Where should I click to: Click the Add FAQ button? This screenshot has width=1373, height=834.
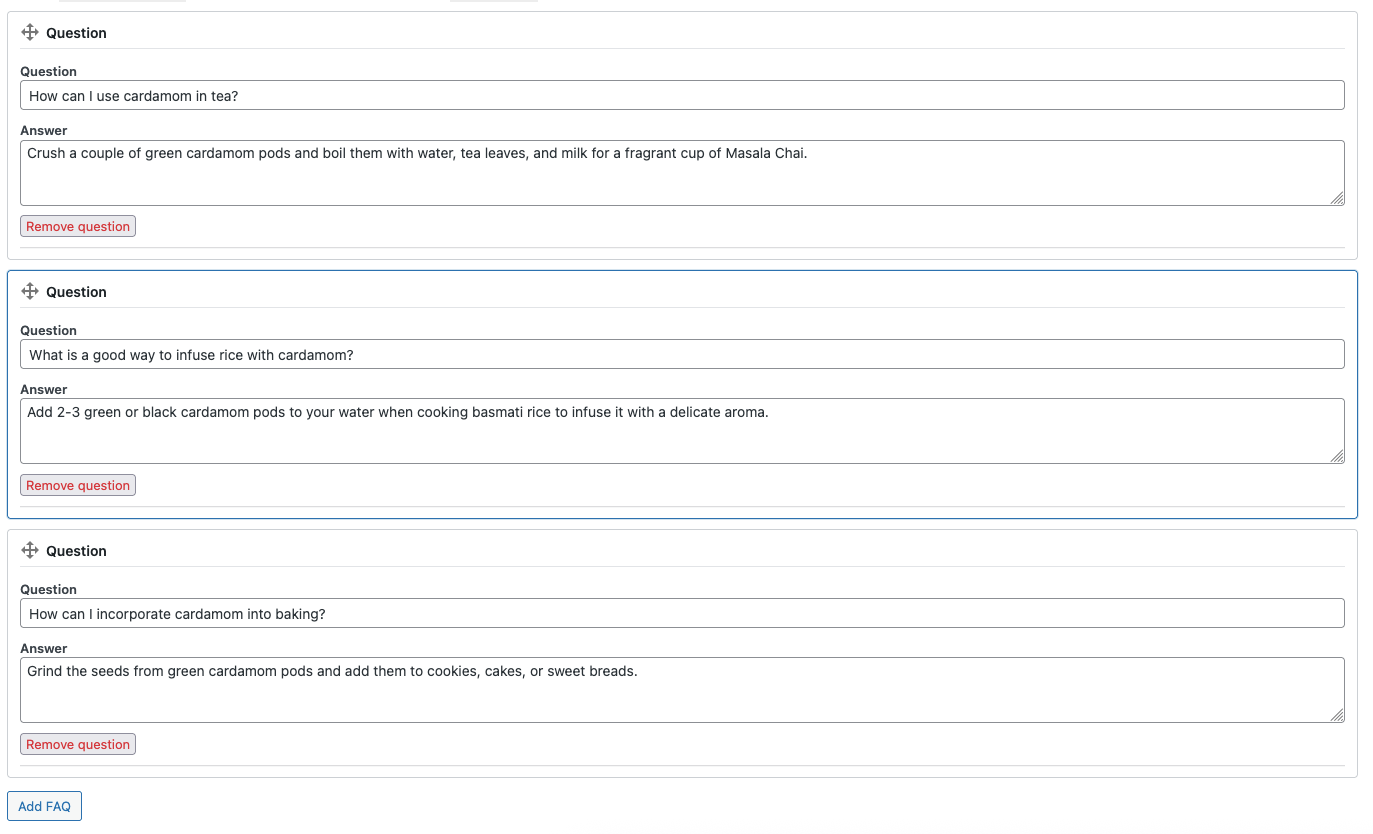pyautogui.click(x=44, y=806)
